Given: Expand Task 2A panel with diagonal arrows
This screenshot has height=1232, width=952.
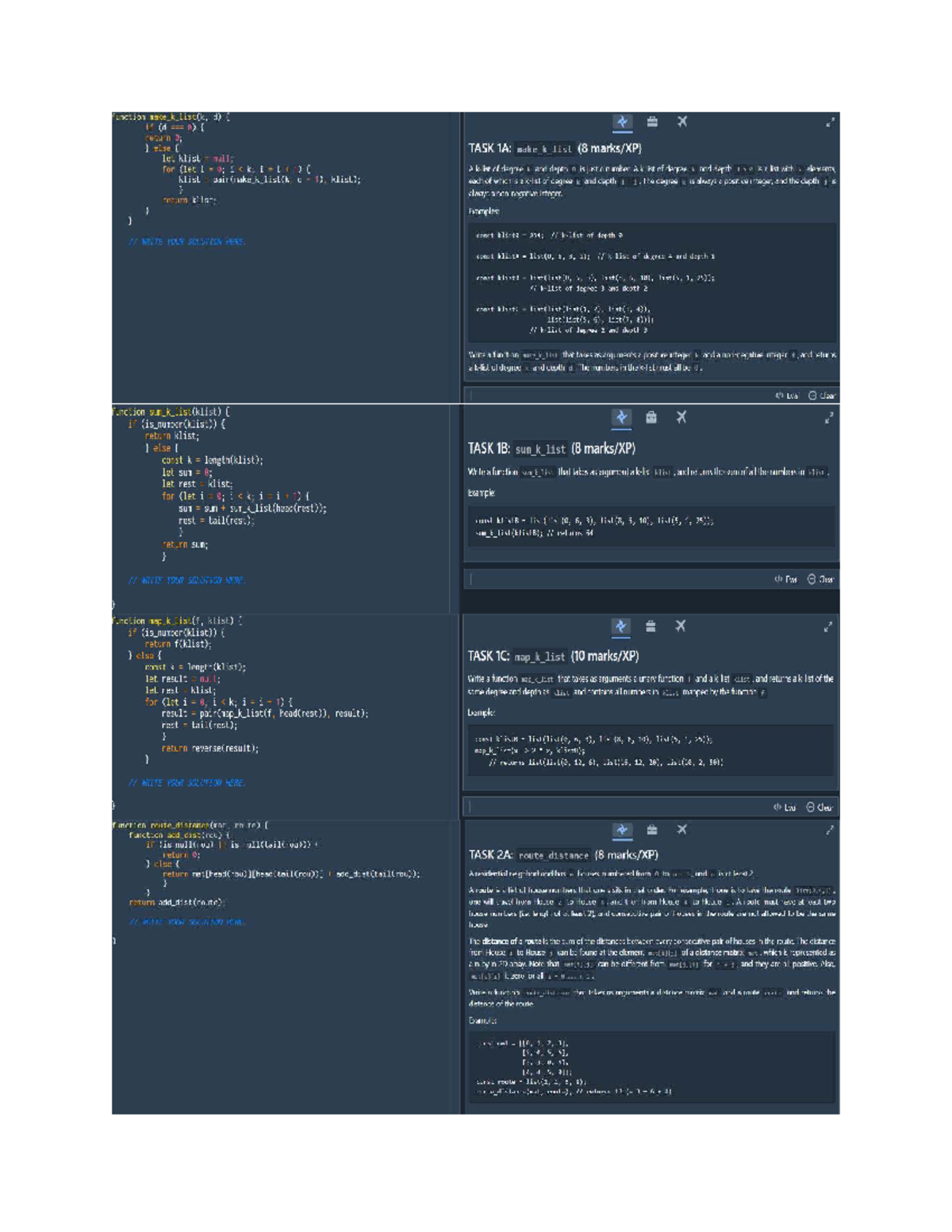Looking at the screenshot, I should click(x=828, y=831).
